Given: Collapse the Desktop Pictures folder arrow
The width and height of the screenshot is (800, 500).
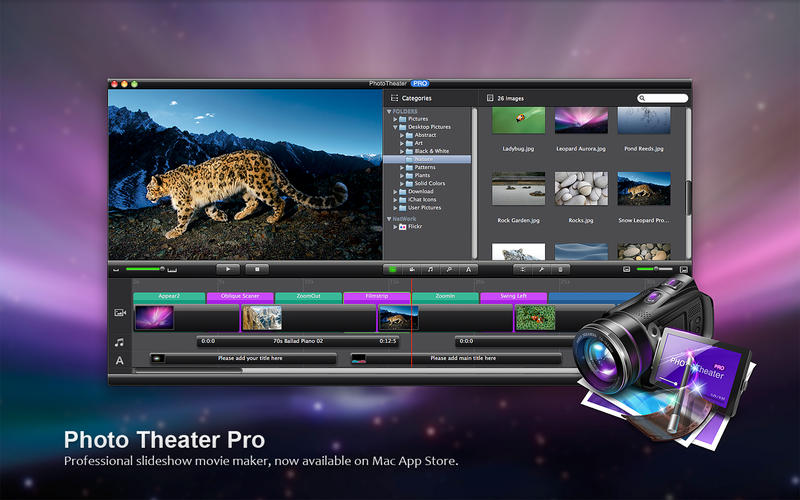Looking at the screenshot, I should [x=395, y=127].
